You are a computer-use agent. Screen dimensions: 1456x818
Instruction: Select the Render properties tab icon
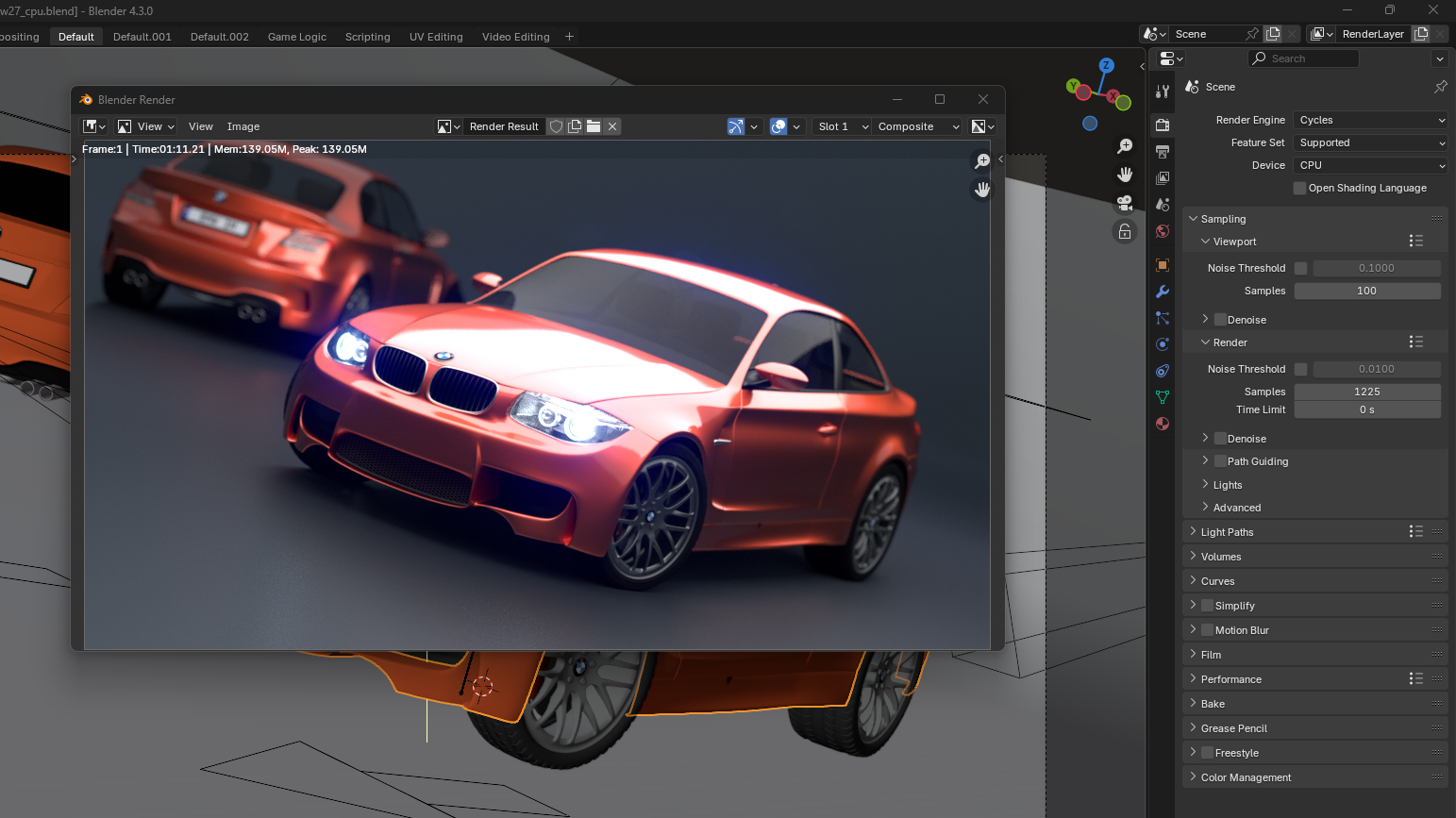pos(1163,125)
